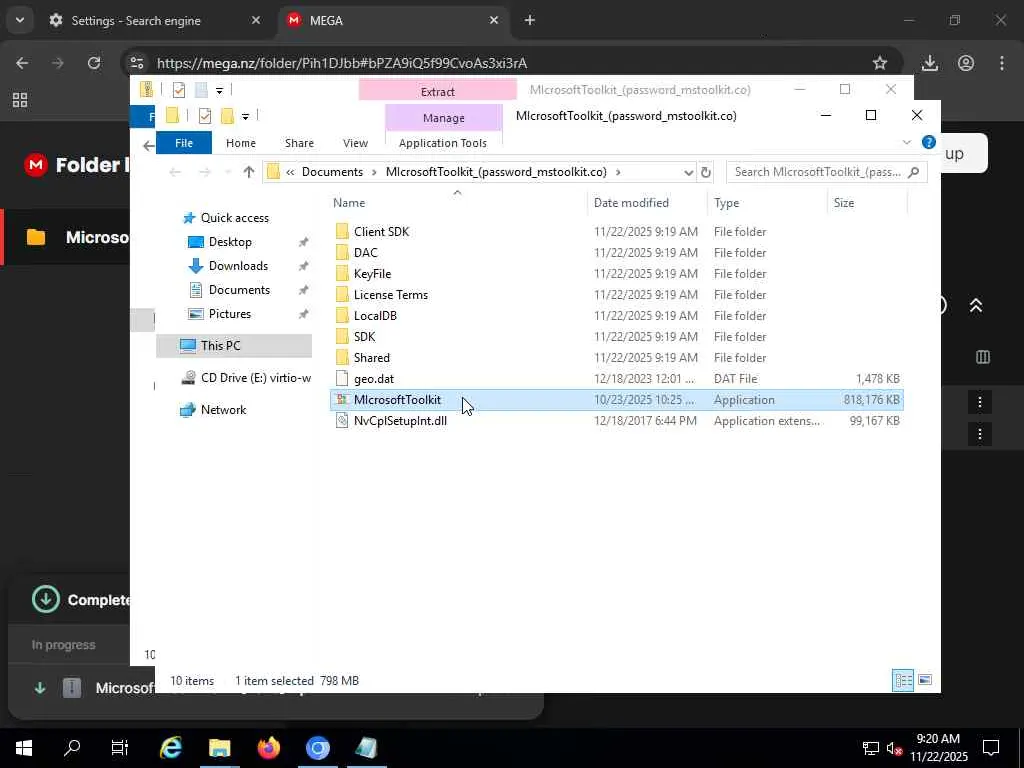Select the SDK folder row
Viewport: 1024px width, 768px height.
coord(616,337)
